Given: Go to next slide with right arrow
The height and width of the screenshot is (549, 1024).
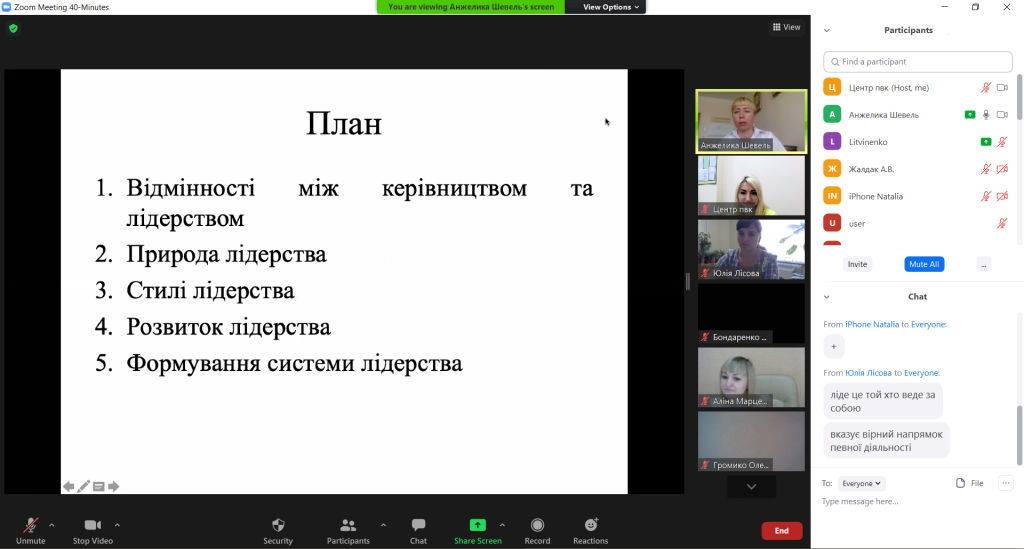Looking at the screenshot, I should [114, 487].
